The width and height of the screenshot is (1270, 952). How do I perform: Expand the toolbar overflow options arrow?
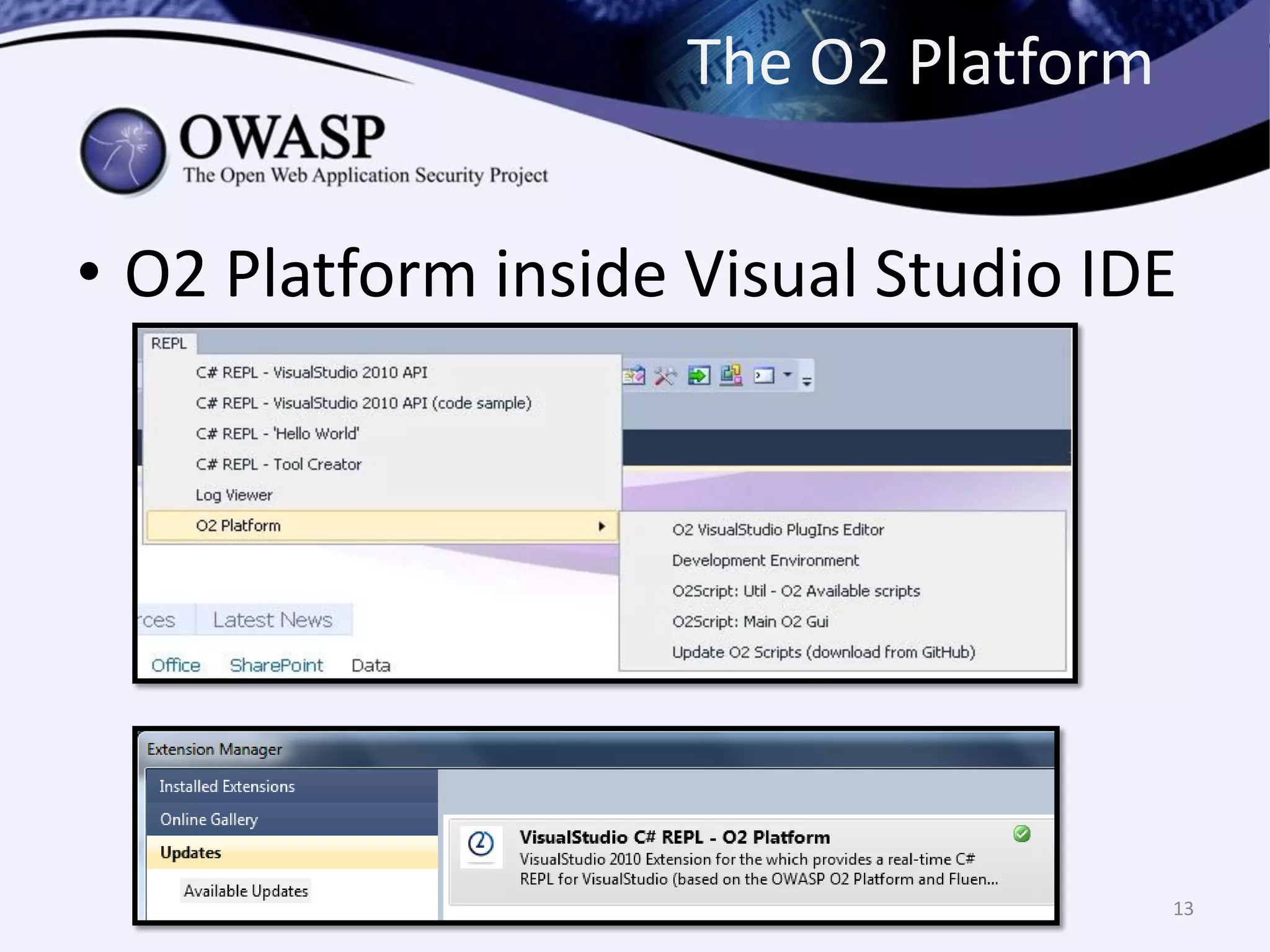806,381
